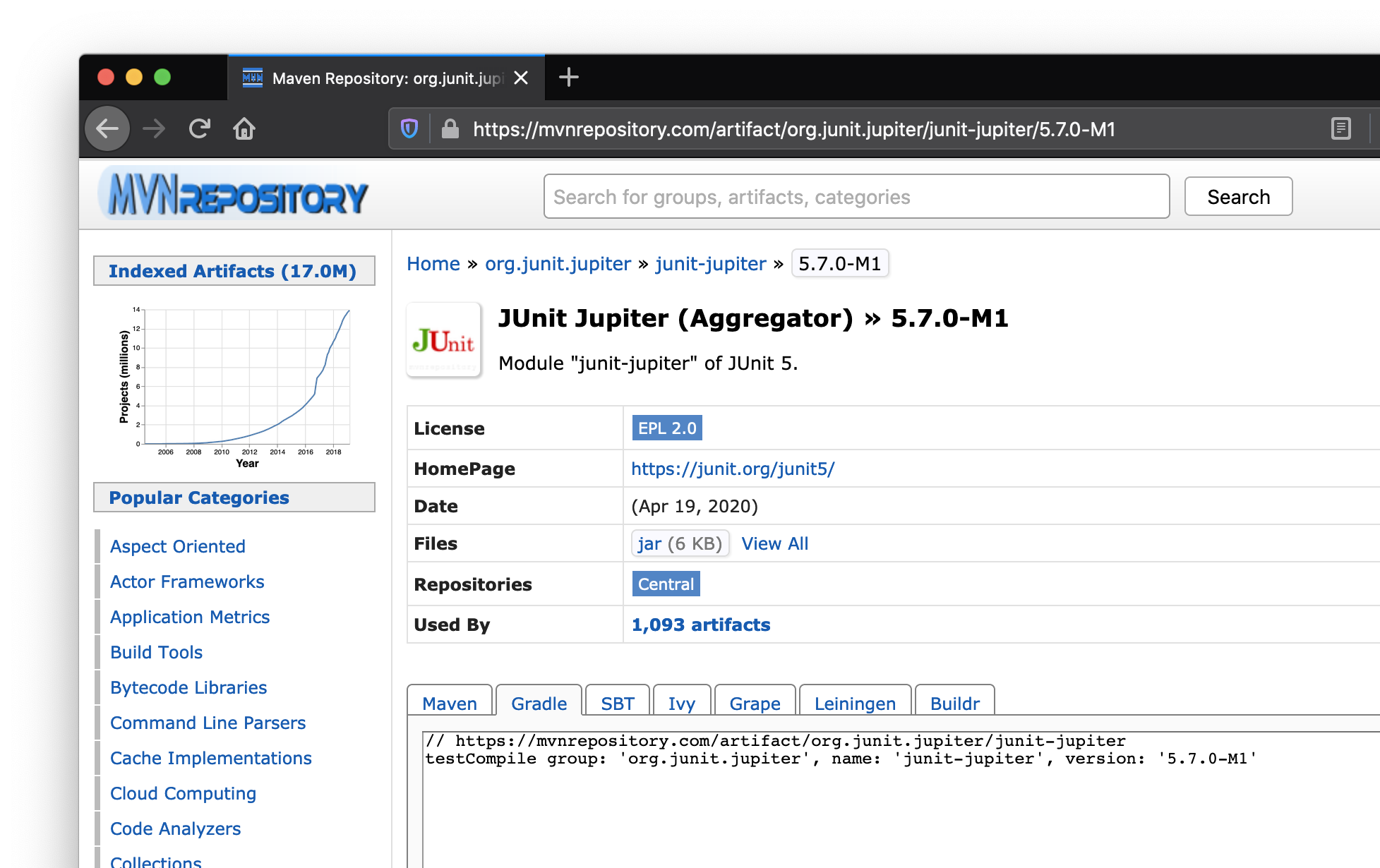Viewport: 1380px width, 868px height.
Task: Select the Gradle tab
Action: coord(538,703)
